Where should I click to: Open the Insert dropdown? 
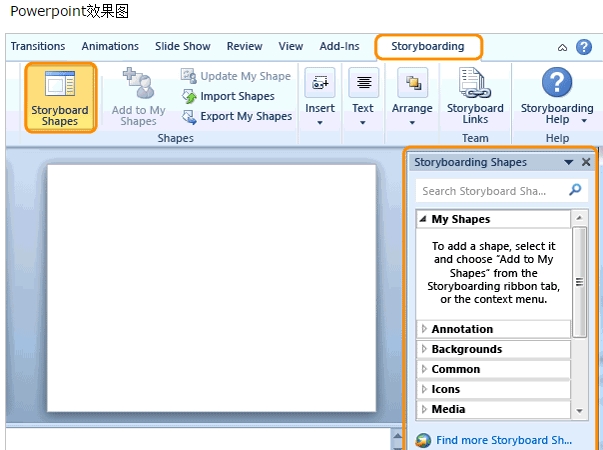(320, 96)
